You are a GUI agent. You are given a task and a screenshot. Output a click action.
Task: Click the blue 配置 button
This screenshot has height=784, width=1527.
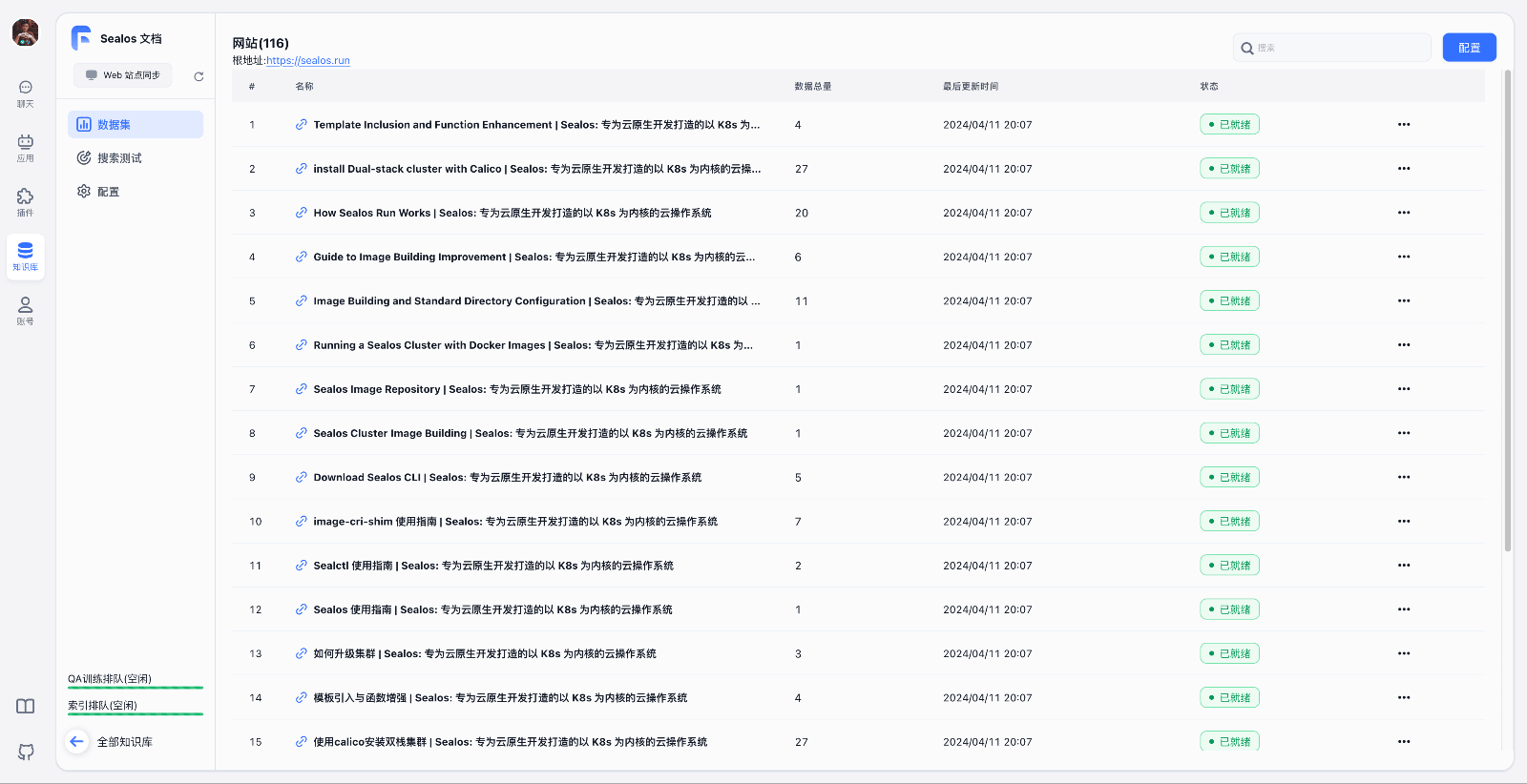(x=1469, y=48)
